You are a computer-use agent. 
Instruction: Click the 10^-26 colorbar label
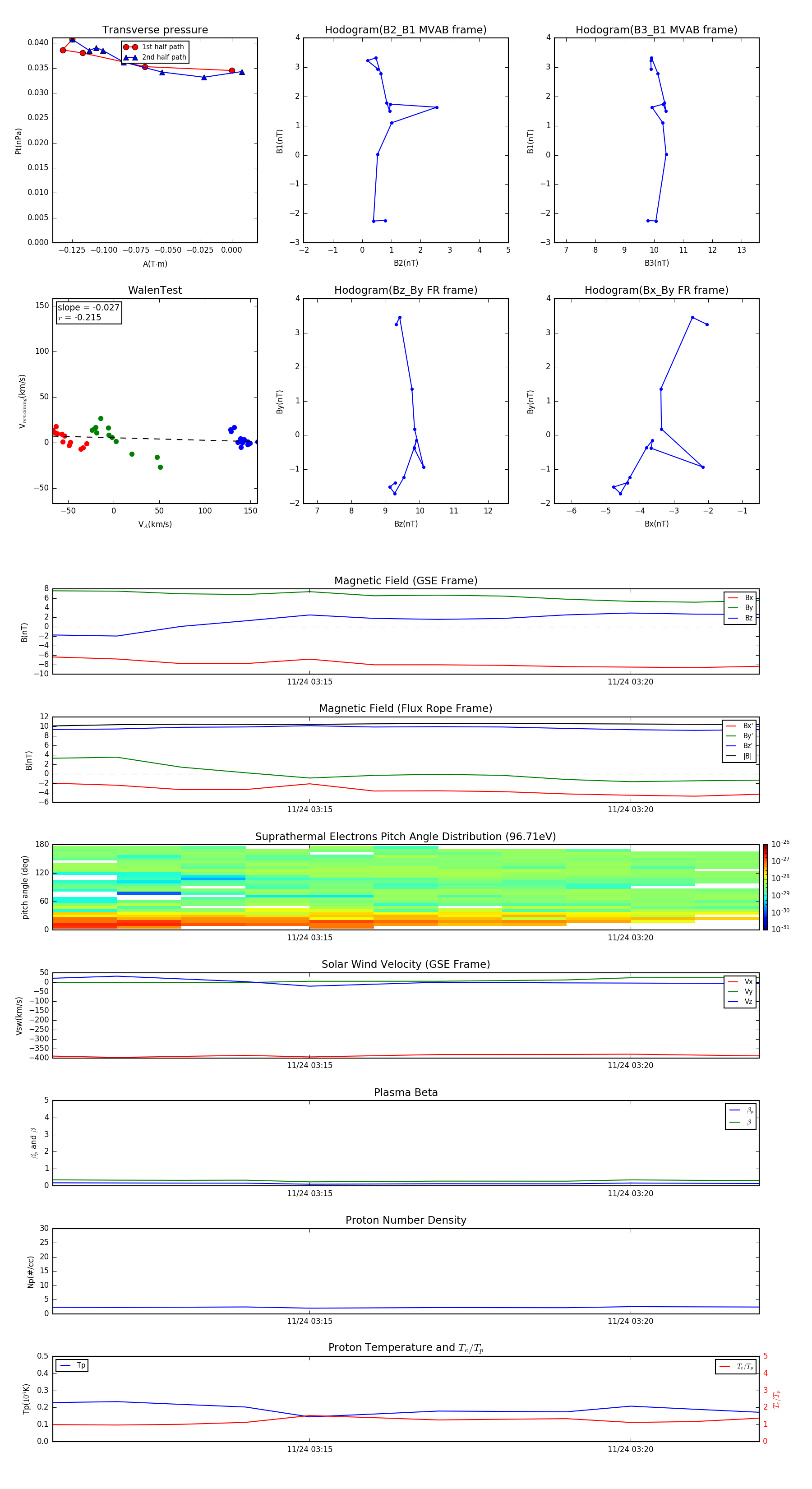pos(780,844)
